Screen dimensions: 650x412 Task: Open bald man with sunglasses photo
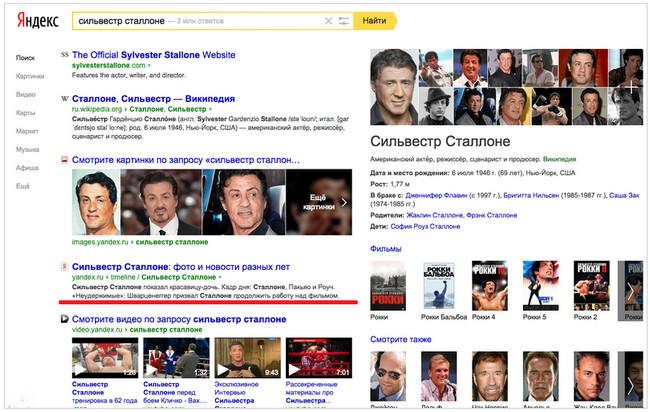coord(388,376)
